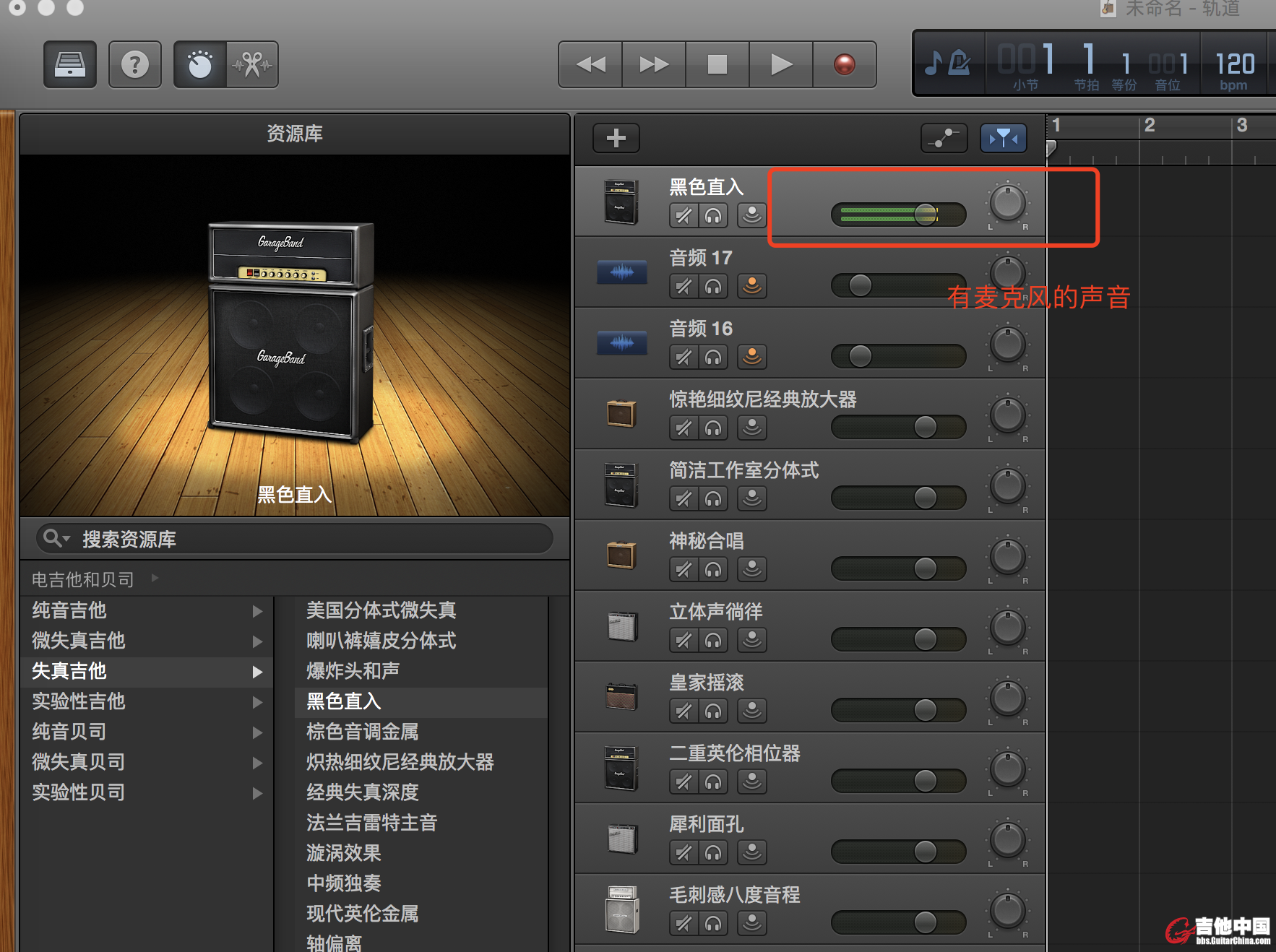
Task: Adjust volume slider of 黑色直入 track
Action: [926, 215]
